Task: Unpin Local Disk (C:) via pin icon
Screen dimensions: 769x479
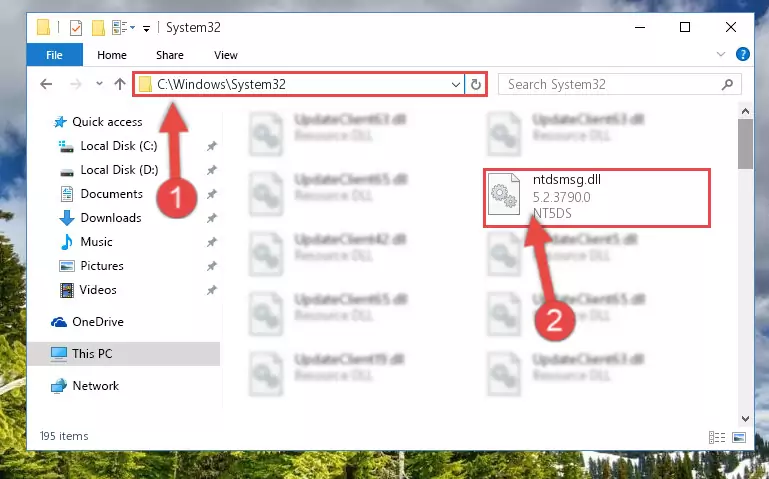Action: click(211, 146)
